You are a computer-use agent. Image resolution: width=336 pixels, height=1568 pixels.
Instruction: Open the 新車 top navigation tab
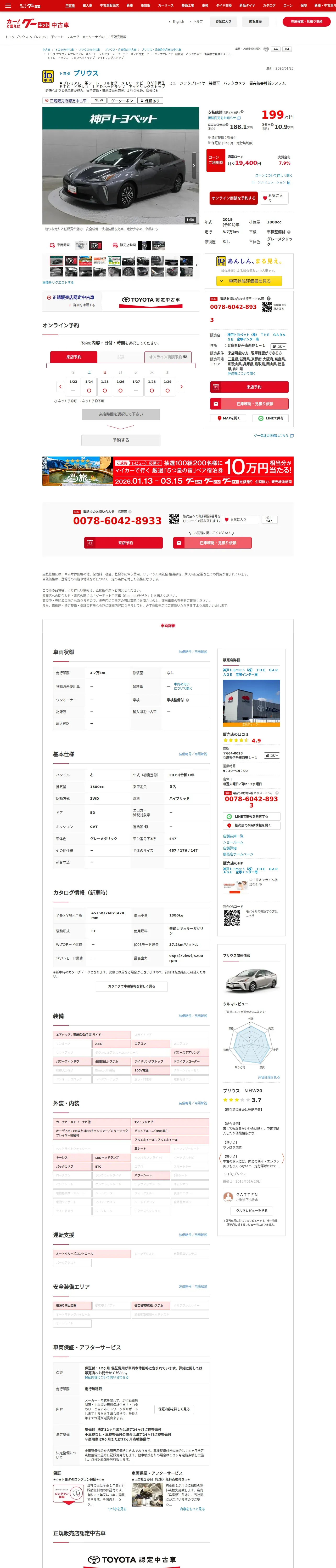pyautogui.click(x=129, y=5)
